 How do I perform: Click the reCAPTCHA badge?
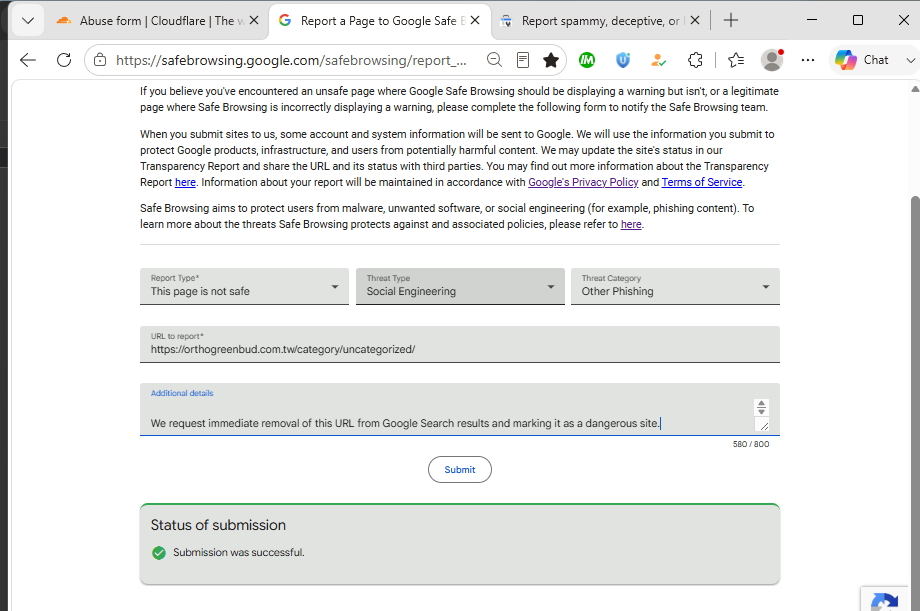tap(885, 599)
